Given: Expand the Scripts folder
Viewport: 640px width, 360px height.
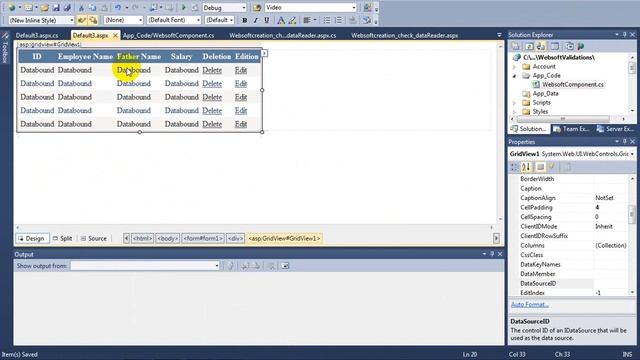Looking at the screenshot, I should 514,103.
